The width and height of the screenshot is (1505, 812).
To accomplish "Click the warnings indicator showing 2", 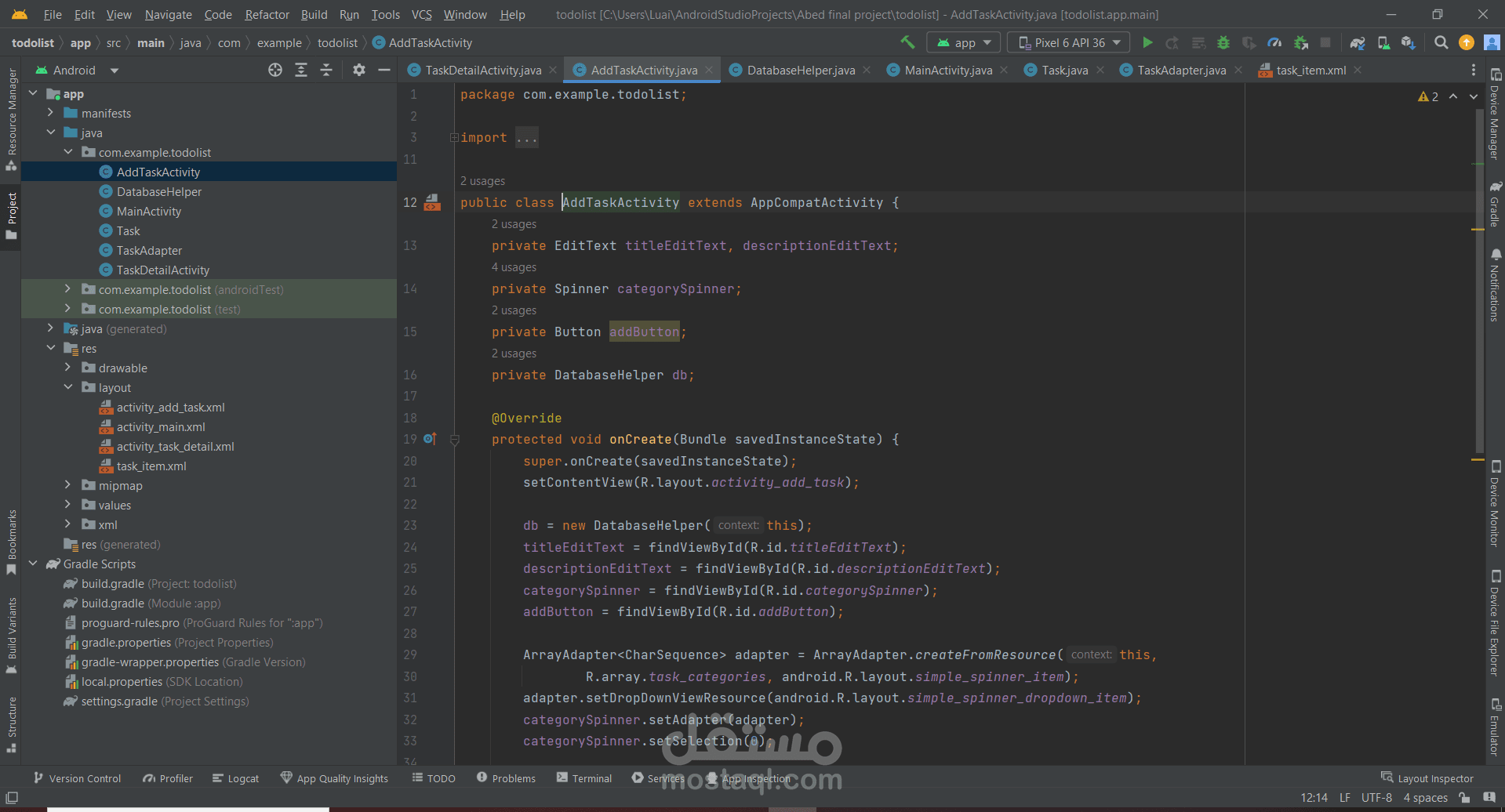I will point(1428,96).
